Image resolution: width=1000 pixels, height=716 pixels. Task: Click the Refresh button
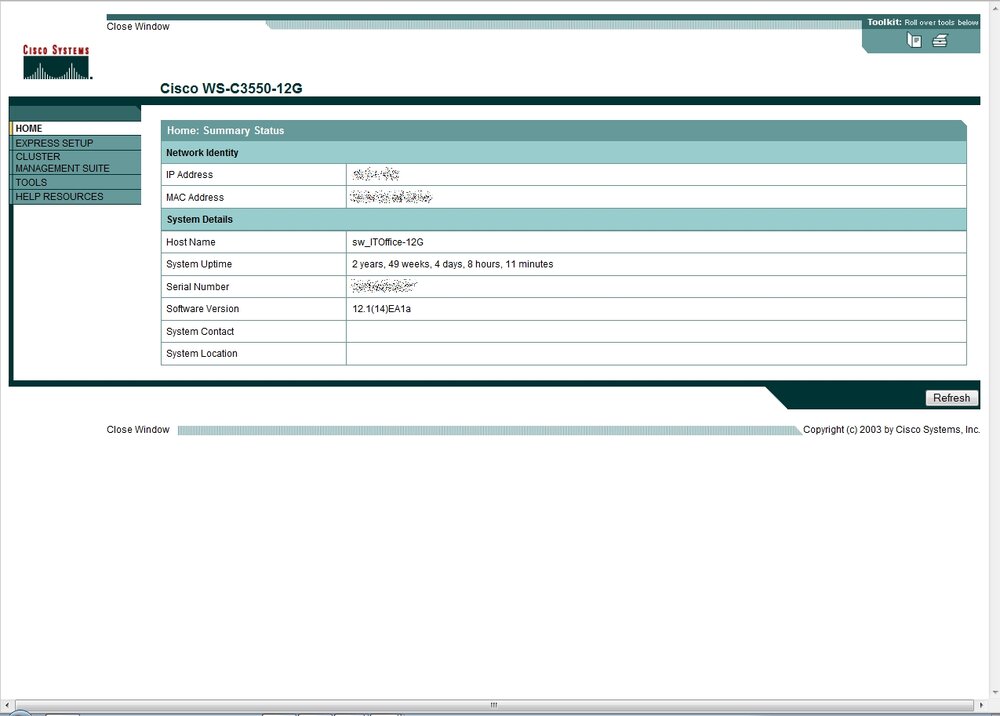[x=952, y=398]
